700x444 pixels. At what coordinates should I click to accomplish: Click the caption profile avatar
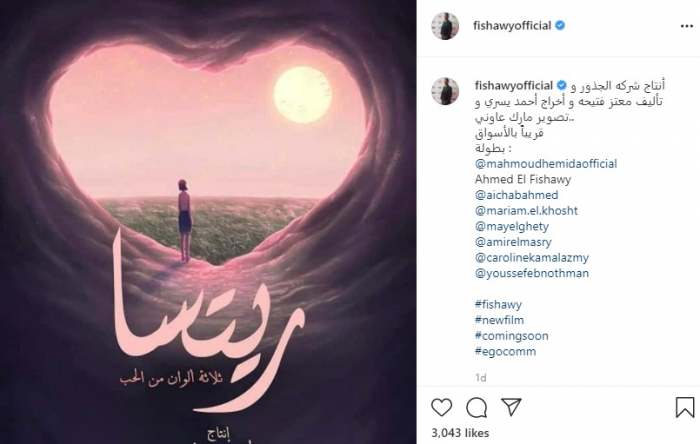(445, 91)
